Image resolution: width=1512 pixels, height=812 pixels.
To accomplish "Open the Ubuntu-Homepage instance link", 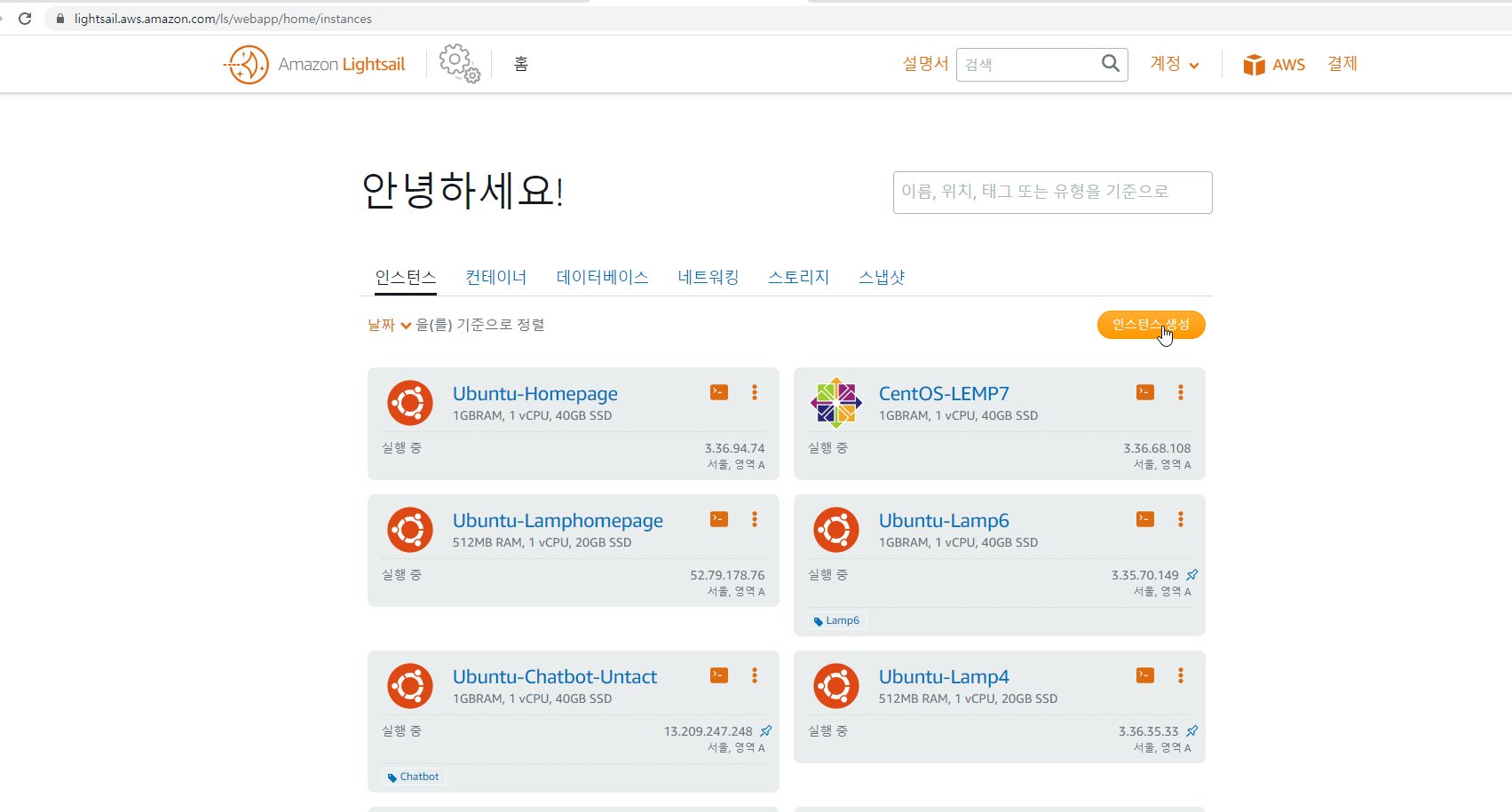I will [535, 394].
